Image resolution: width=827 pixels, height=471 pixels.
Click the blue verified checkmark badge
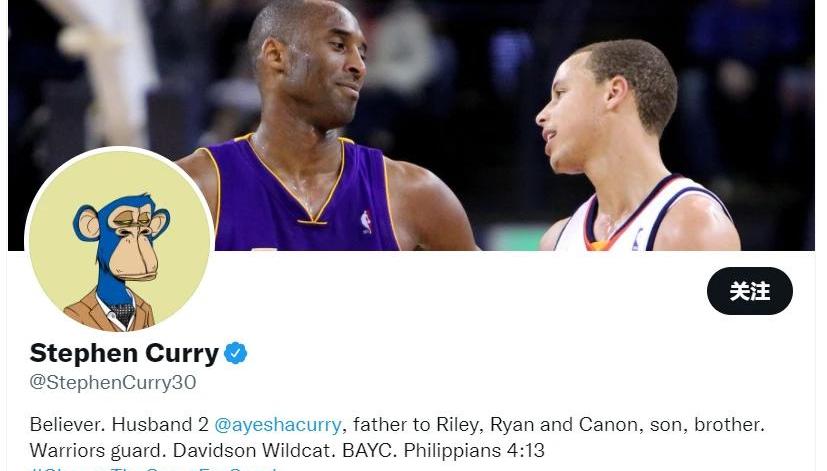[x=236, y=353]
